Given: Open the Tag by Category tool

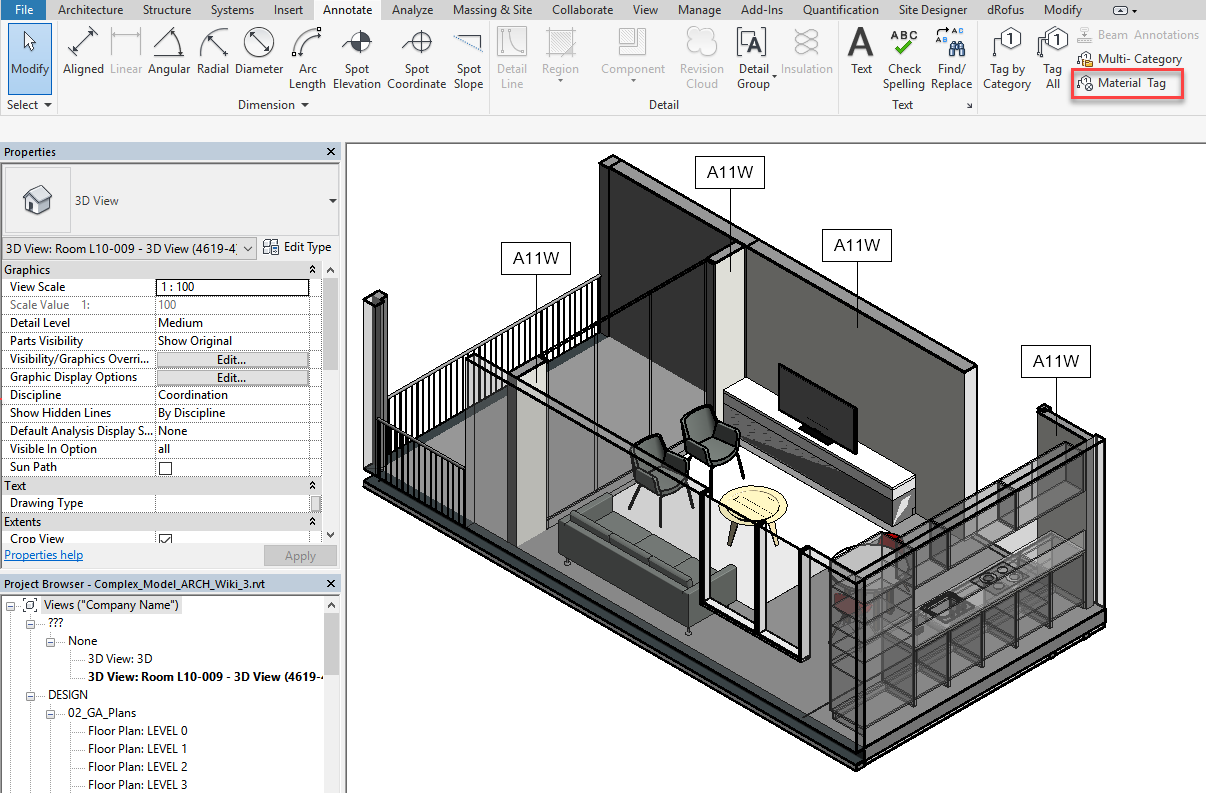Looking at the screenshot, I should (1007, 59).
